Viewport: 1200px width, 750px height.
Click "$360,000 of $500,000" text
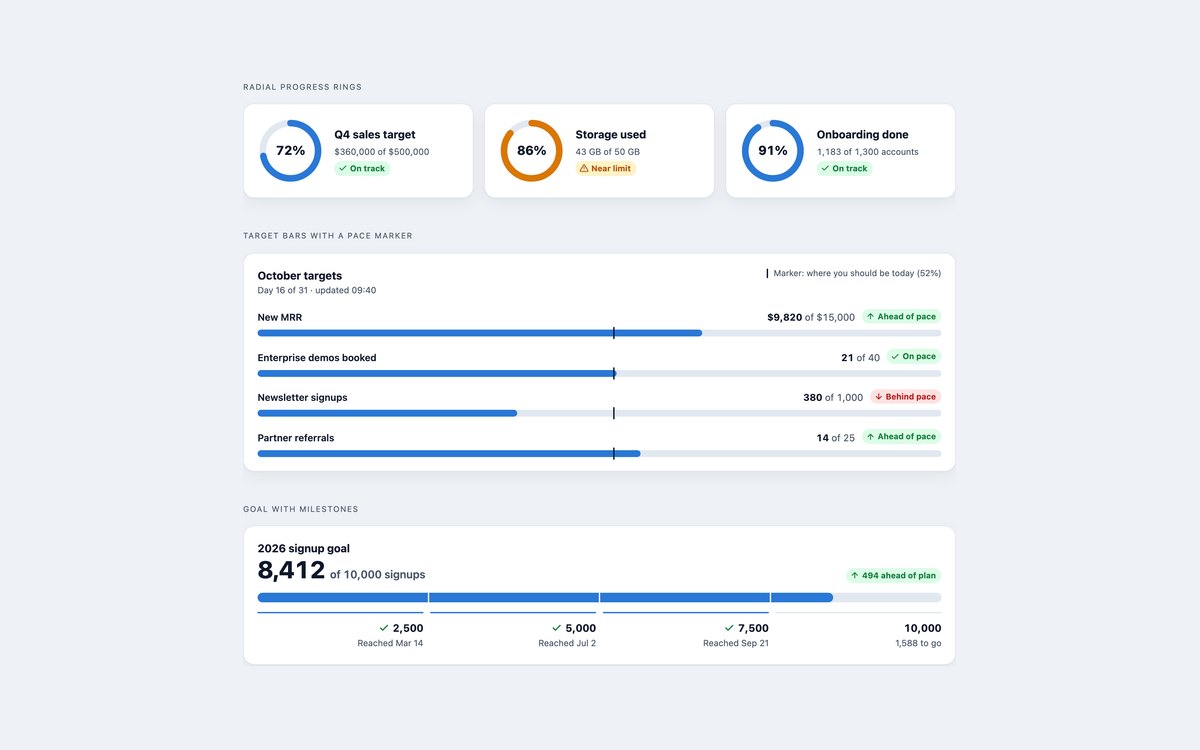382,152
